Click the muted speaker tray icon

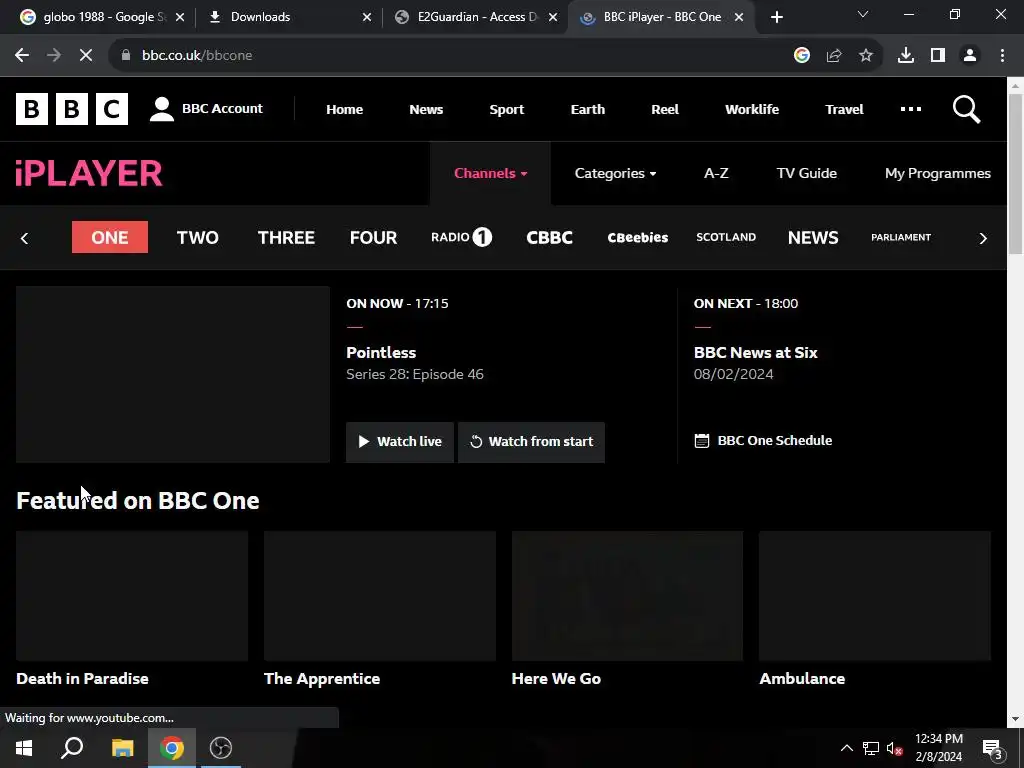pos(894,748)
